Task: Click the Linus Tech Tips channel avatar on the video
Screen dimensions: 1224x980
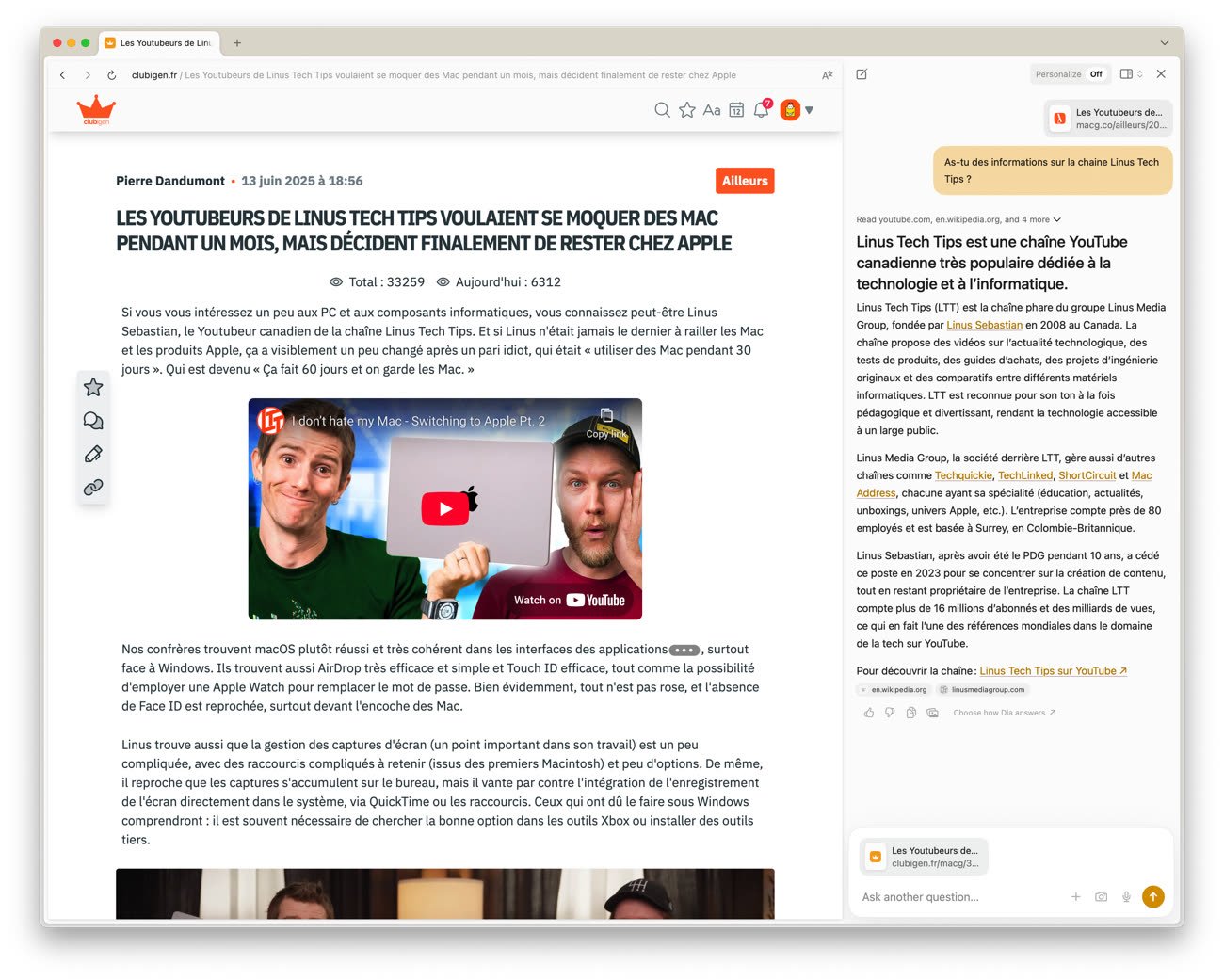Action: pyautogui.click(x=271, y=421)
